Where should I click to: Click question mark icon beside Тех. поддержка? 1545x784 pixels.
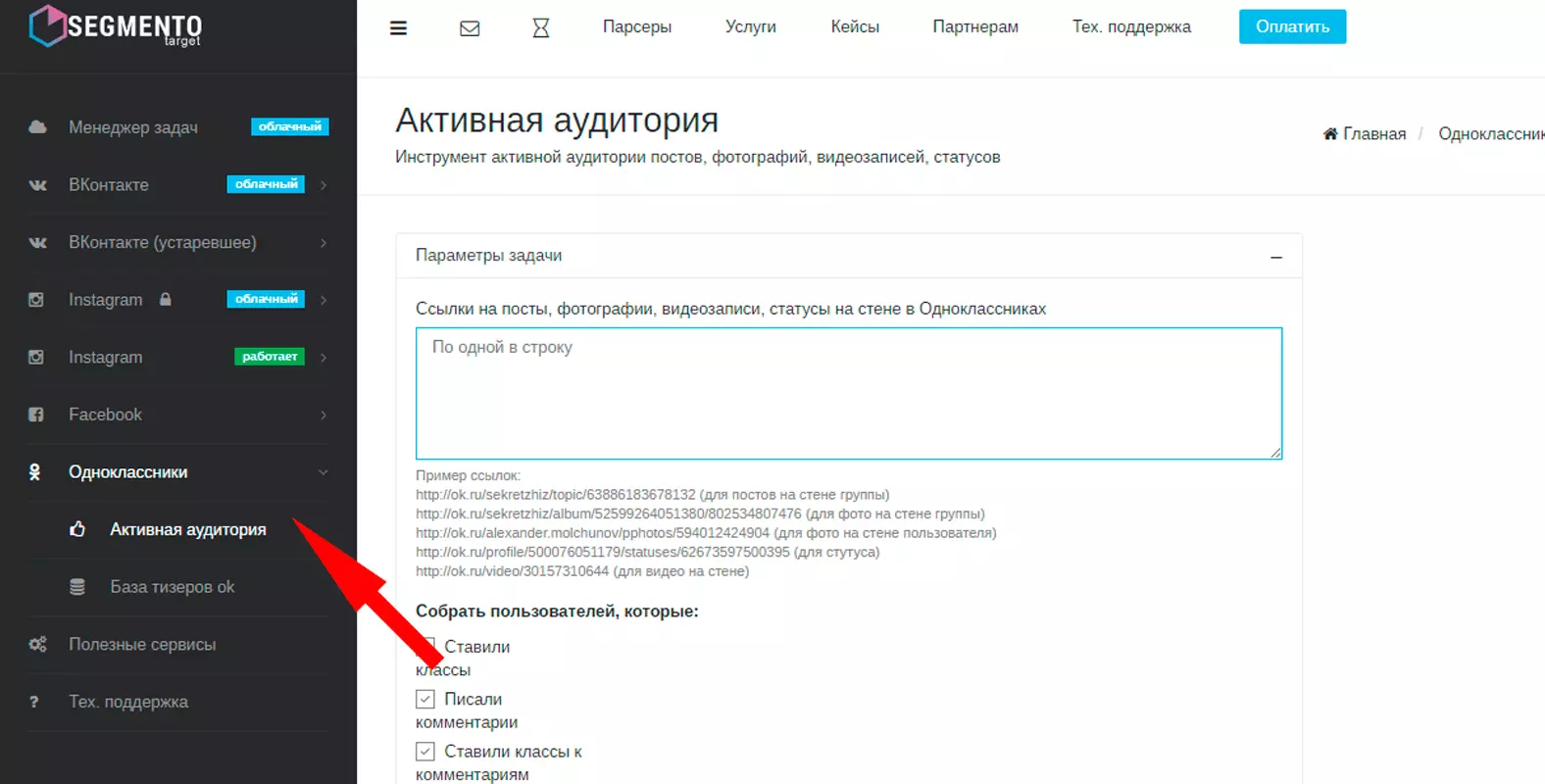point(34,702)
